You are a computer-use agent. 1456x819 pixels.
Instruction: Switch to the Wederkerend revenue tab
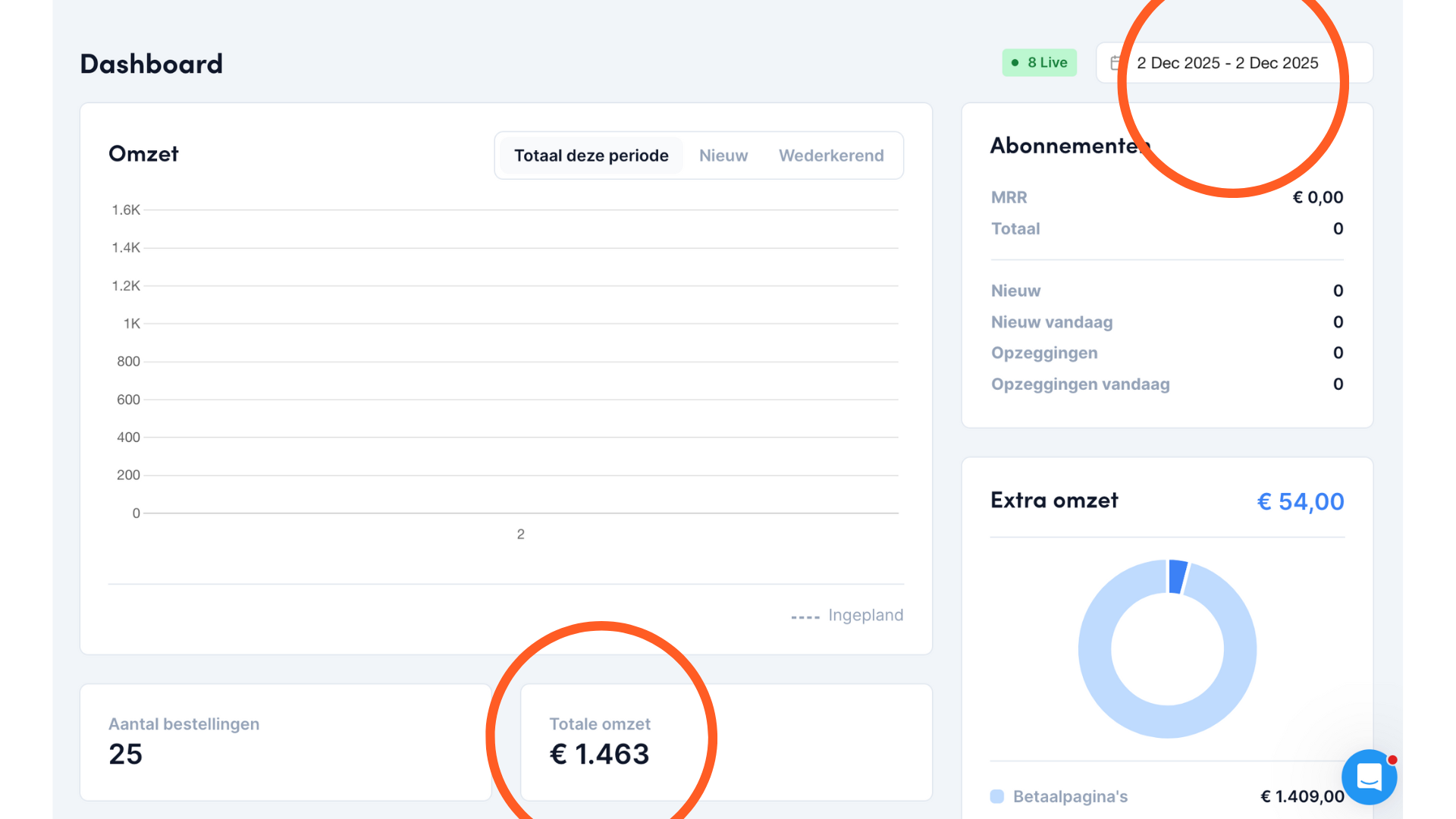(830, 155)
